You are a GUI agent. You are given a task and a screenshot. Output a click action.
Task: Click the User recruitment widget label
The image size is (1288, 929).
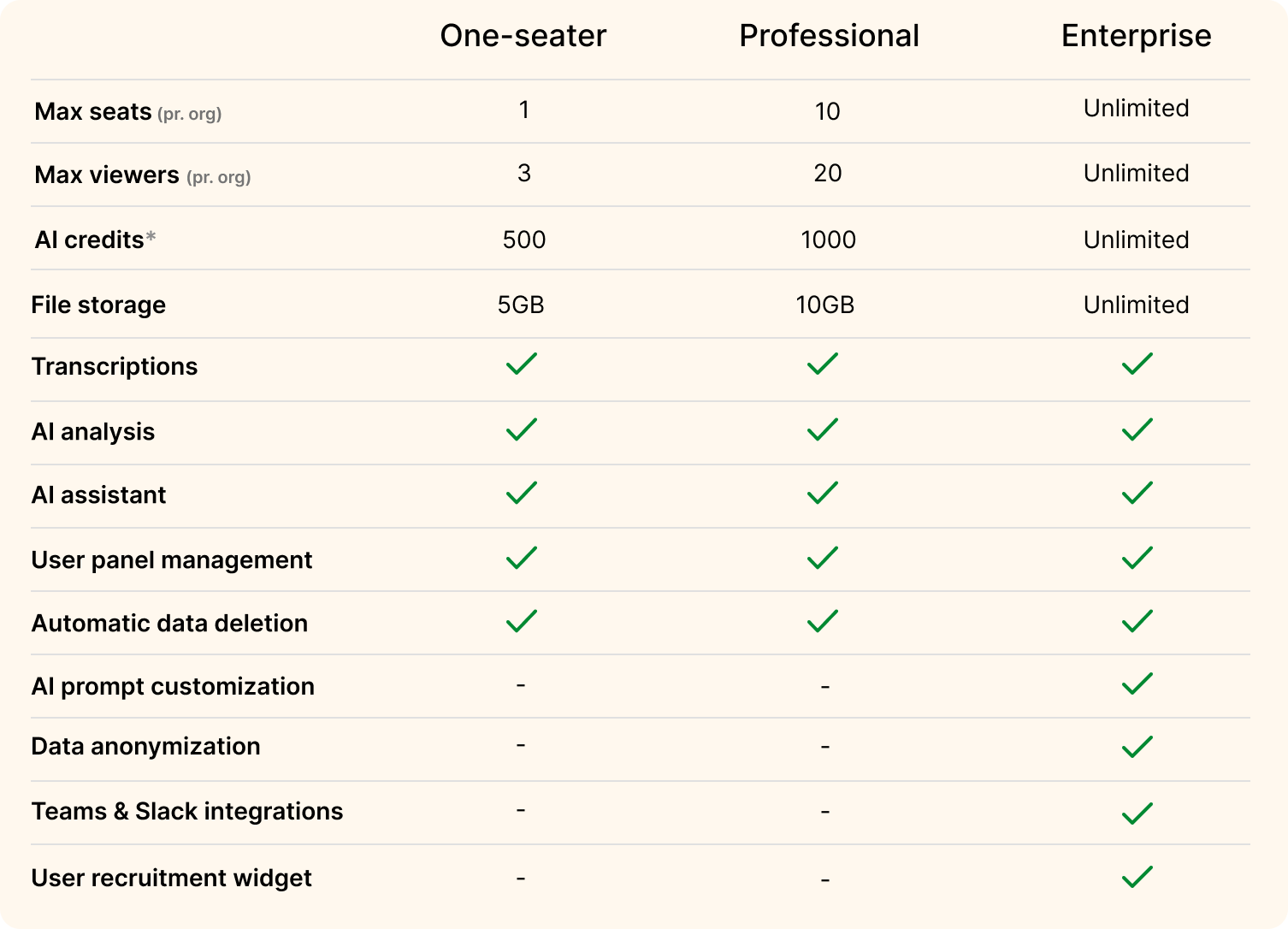[171, 878]
